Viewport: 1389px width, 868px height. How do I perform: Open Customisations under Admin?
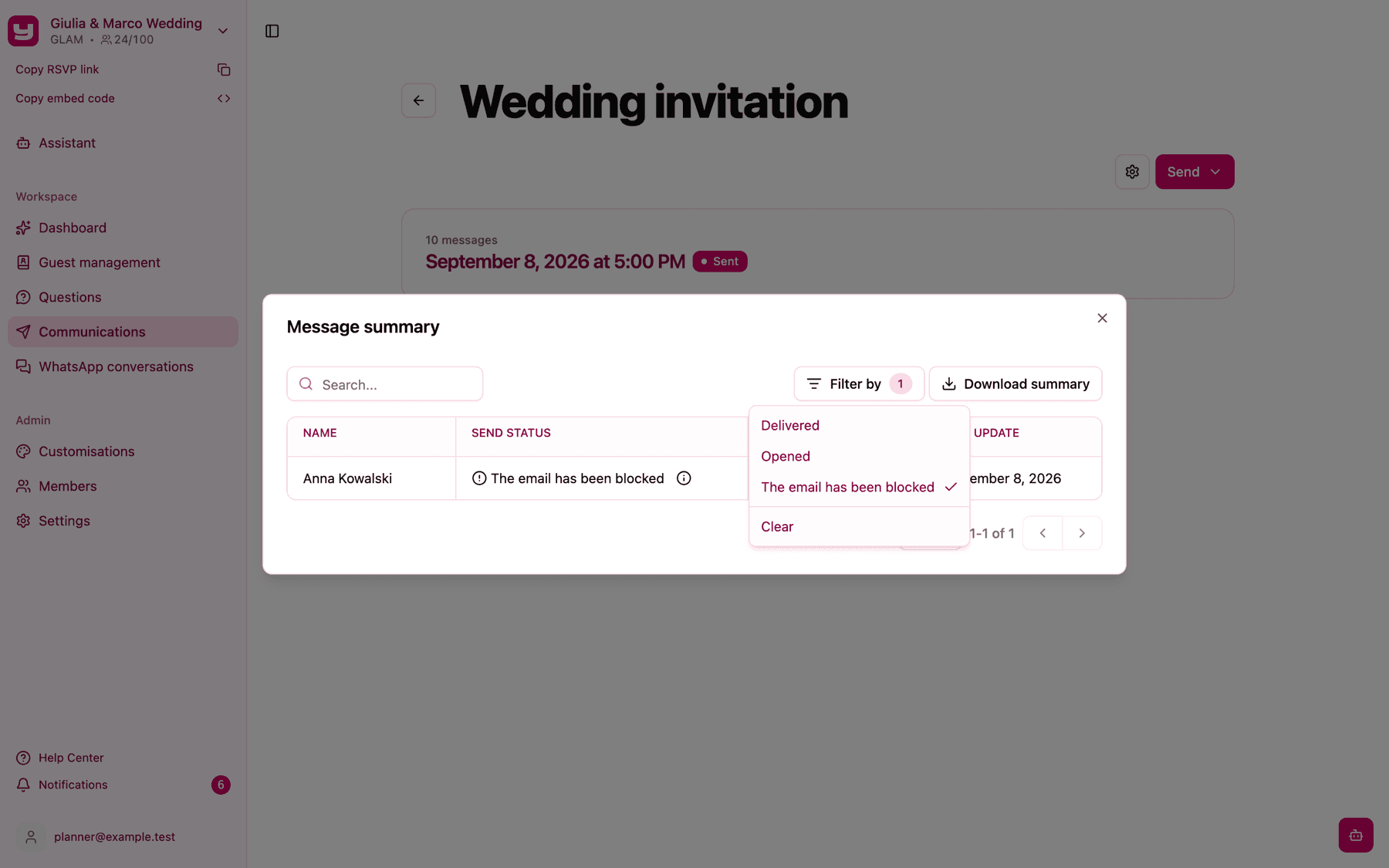(123, 451)
